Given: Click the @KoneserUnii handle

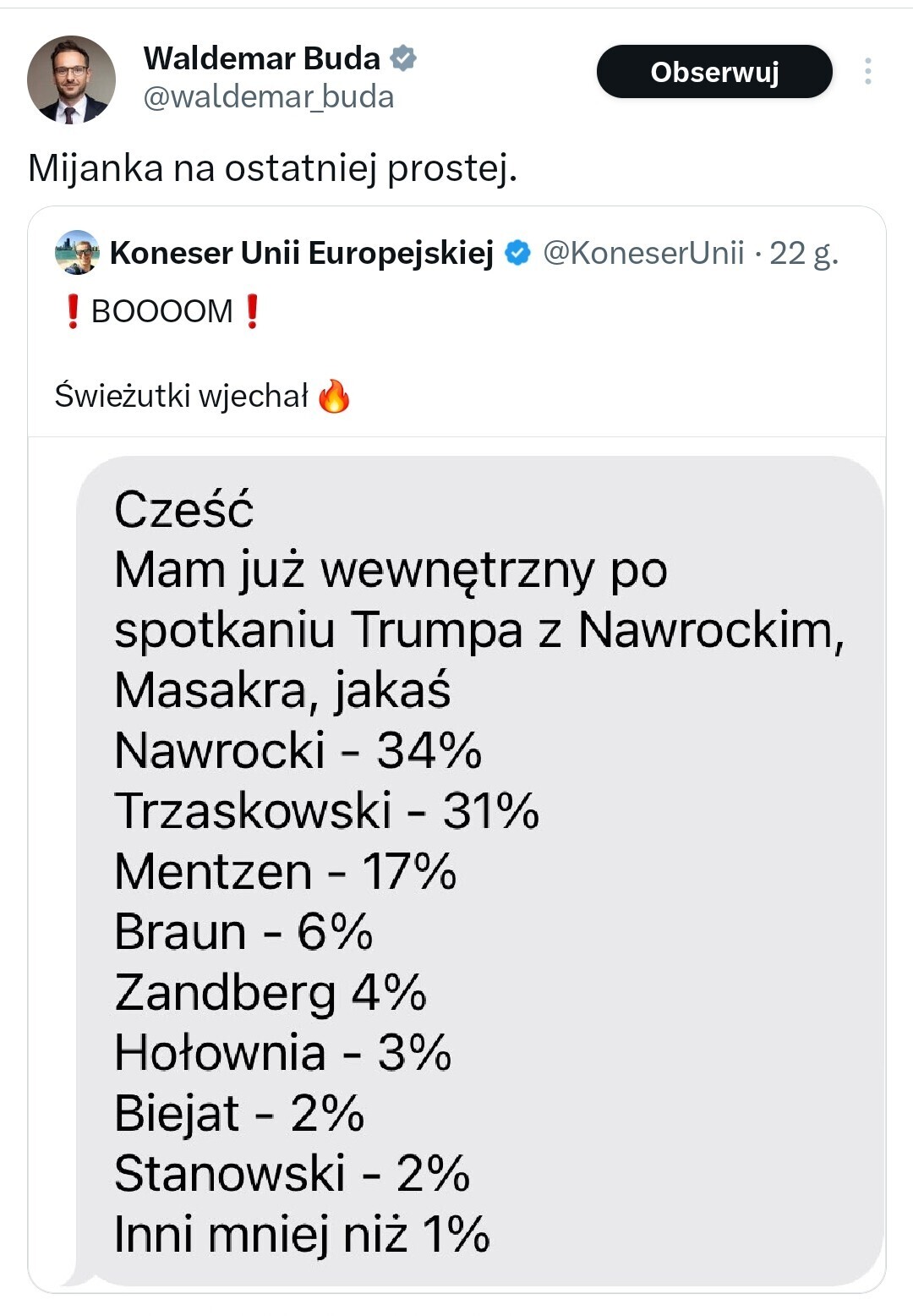Looking at the screenshot, I should coord(643,253).
